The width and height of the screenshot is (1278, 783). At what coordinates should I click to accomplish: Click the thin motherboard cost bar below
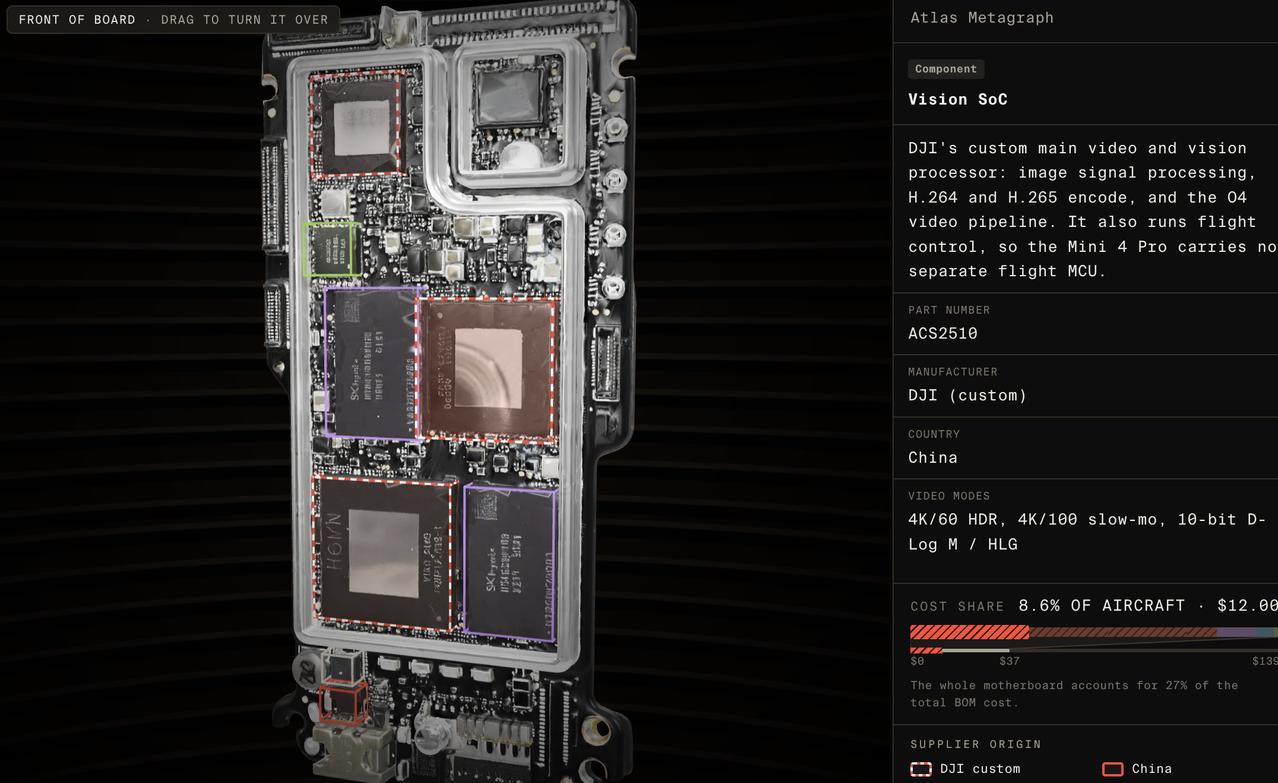(x=1094, y=650)
